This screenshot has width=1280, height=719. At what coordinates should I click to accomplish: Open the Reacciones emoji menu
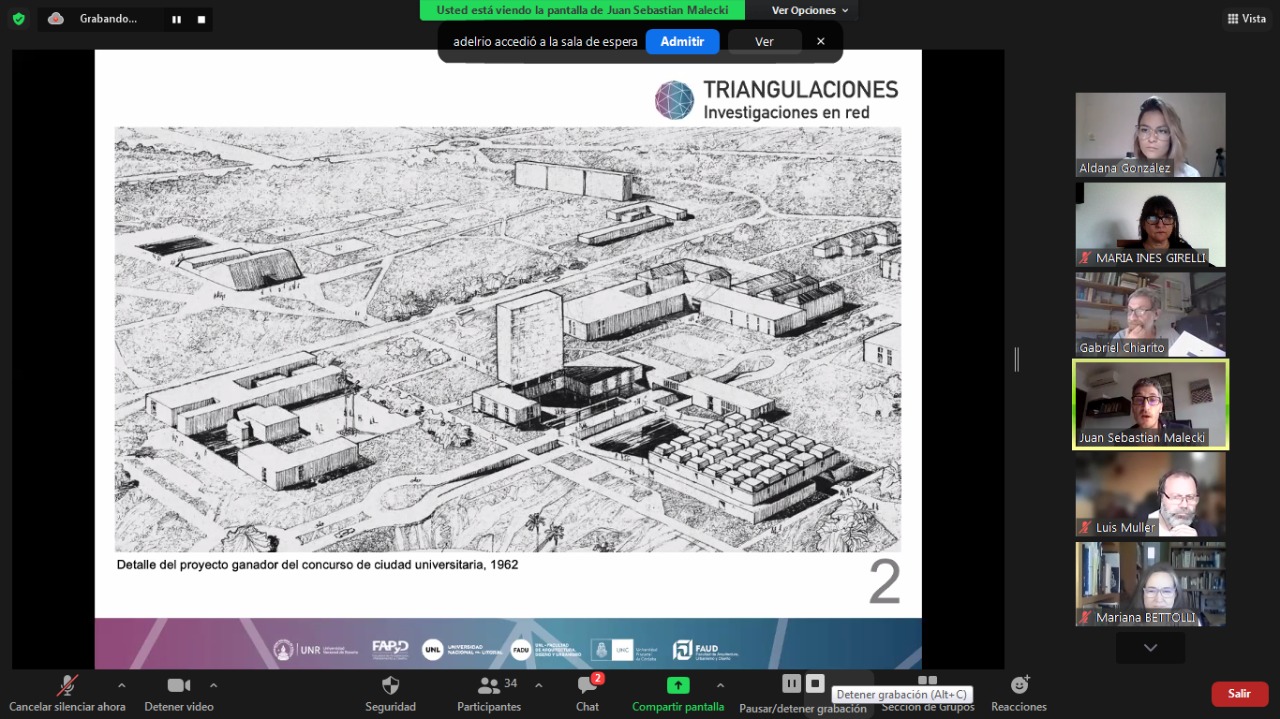point(1019,686)
